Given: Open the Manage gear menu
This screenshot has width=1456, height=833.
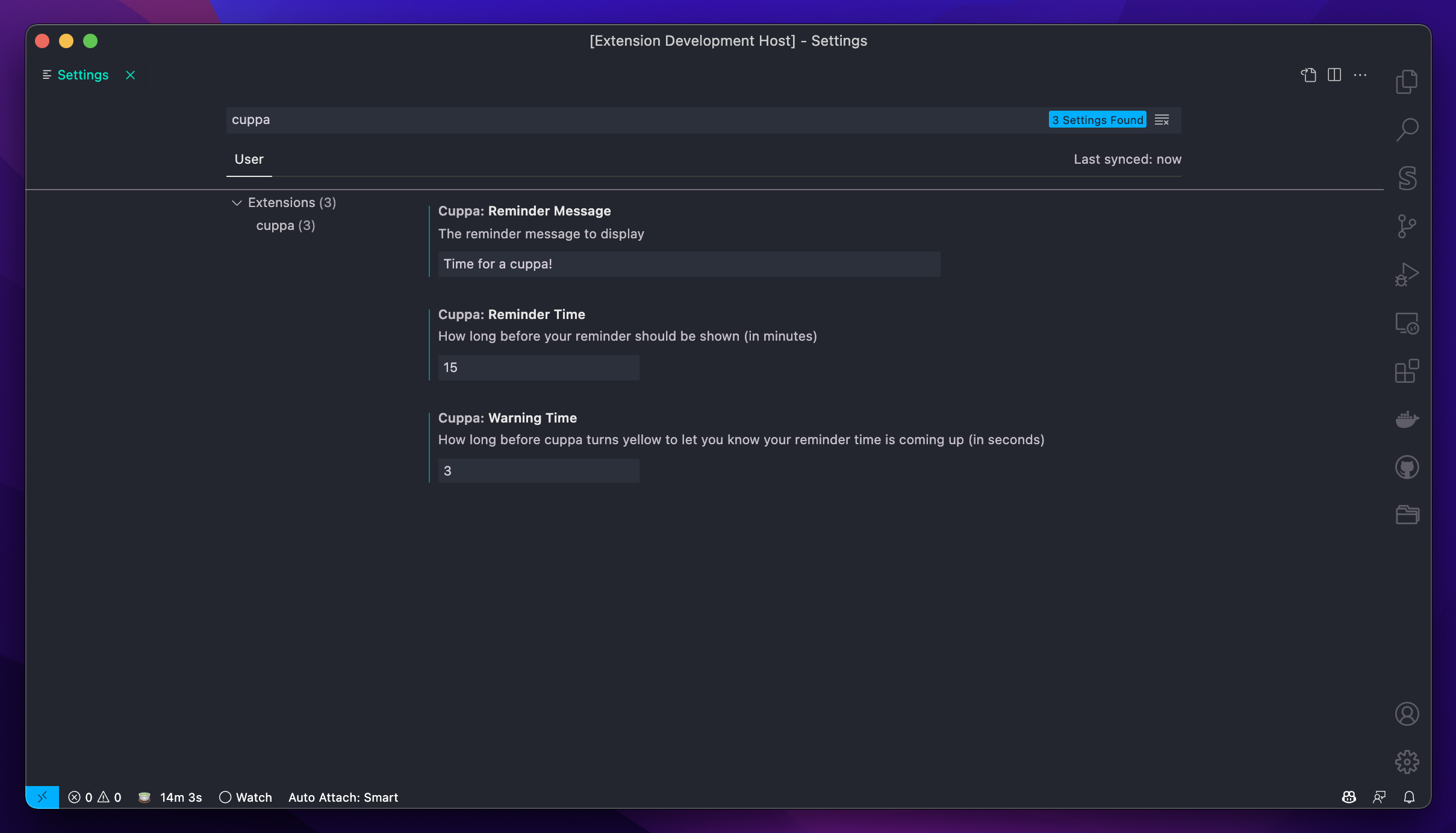Looking at the screenshot, I should [x=1407, y=761].
